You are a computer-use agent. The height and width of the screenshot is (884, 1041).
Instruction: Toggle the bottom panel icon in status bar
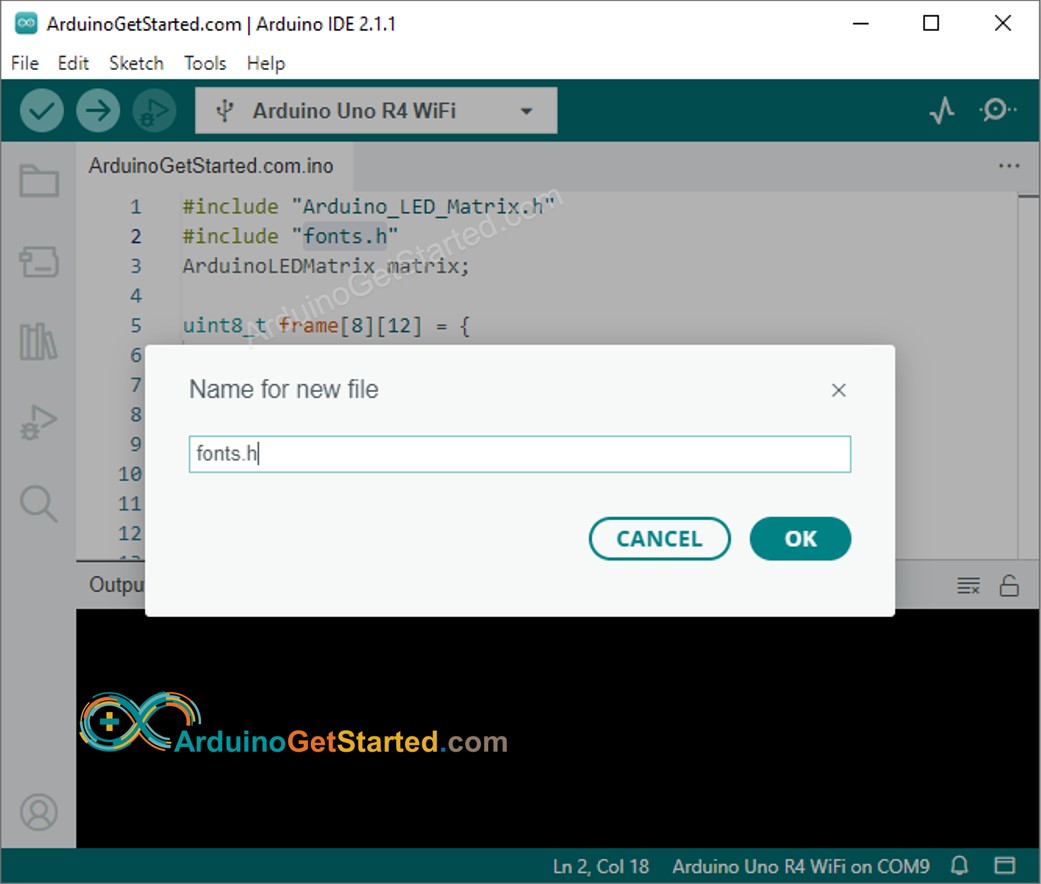point(1004,865)
